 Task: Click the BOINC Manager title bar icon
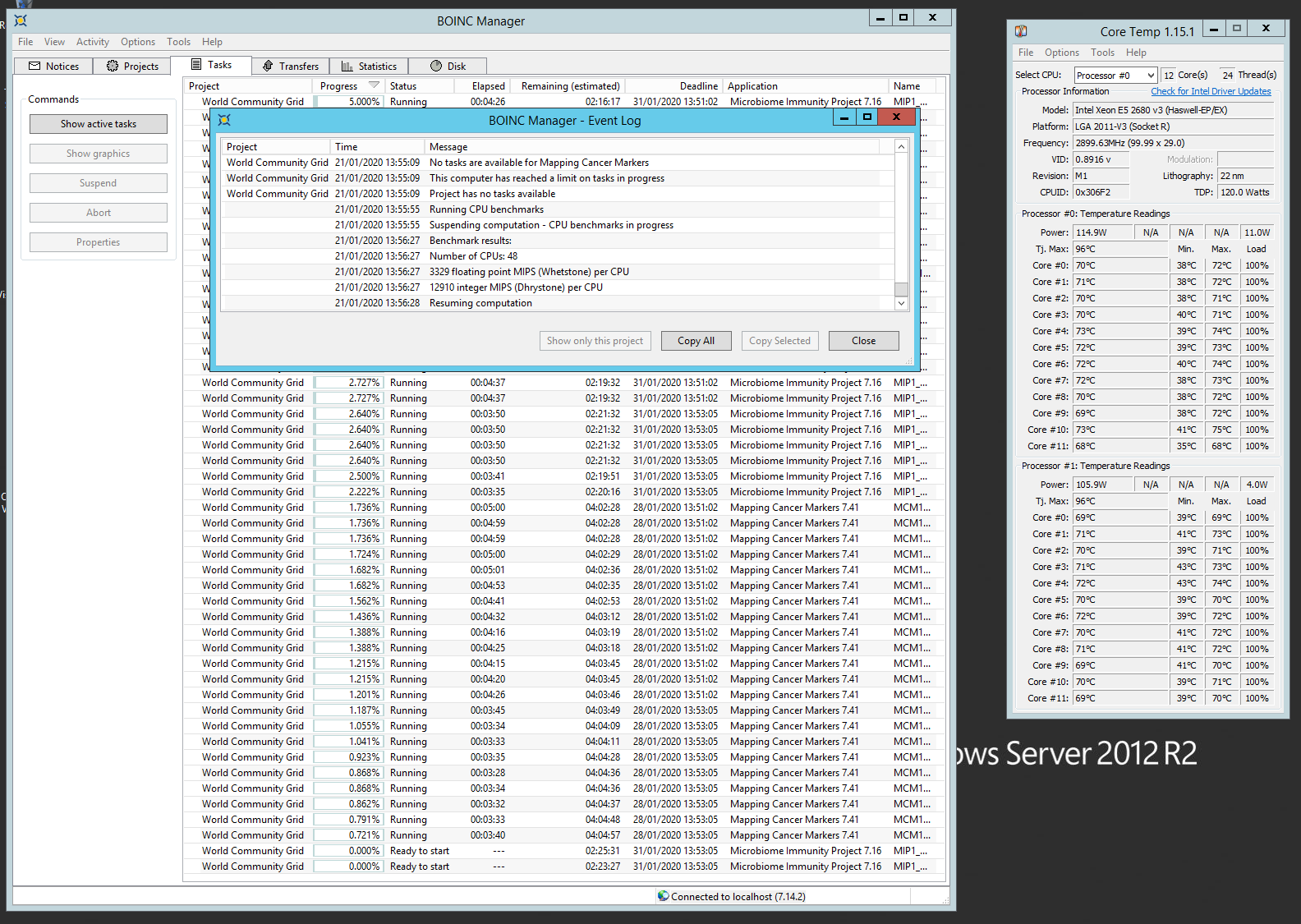tap(21, 21)
